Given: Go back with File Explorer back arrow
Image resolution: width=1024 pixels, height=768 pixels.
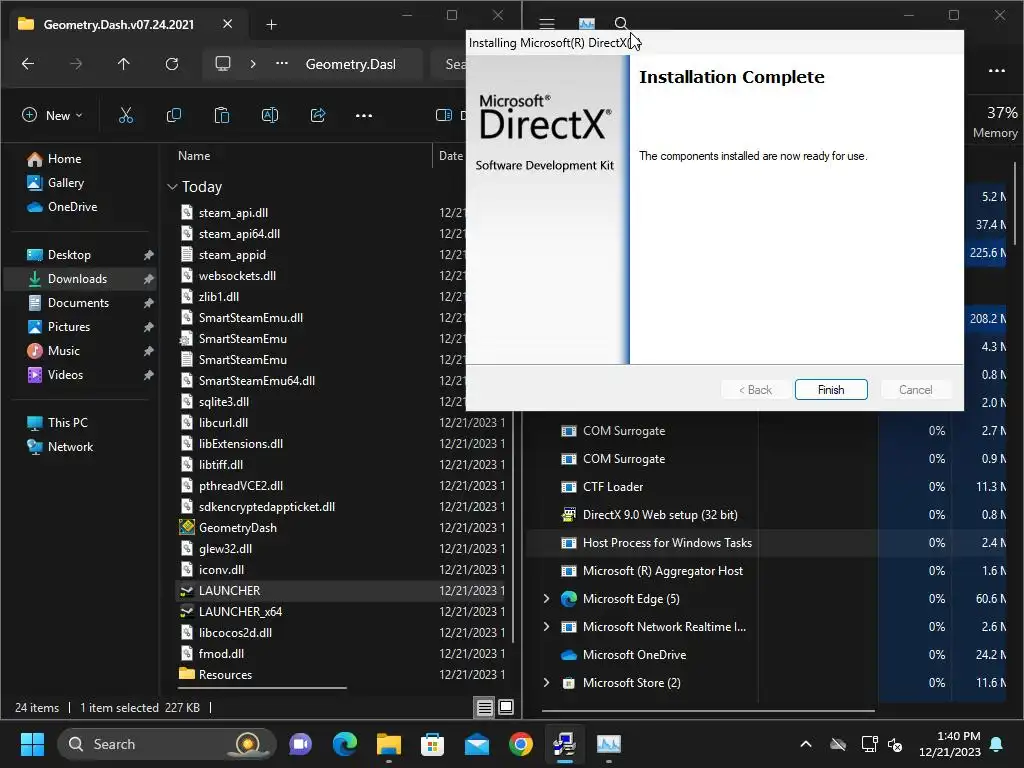Looking at the screenshot, I should (27, 63).
